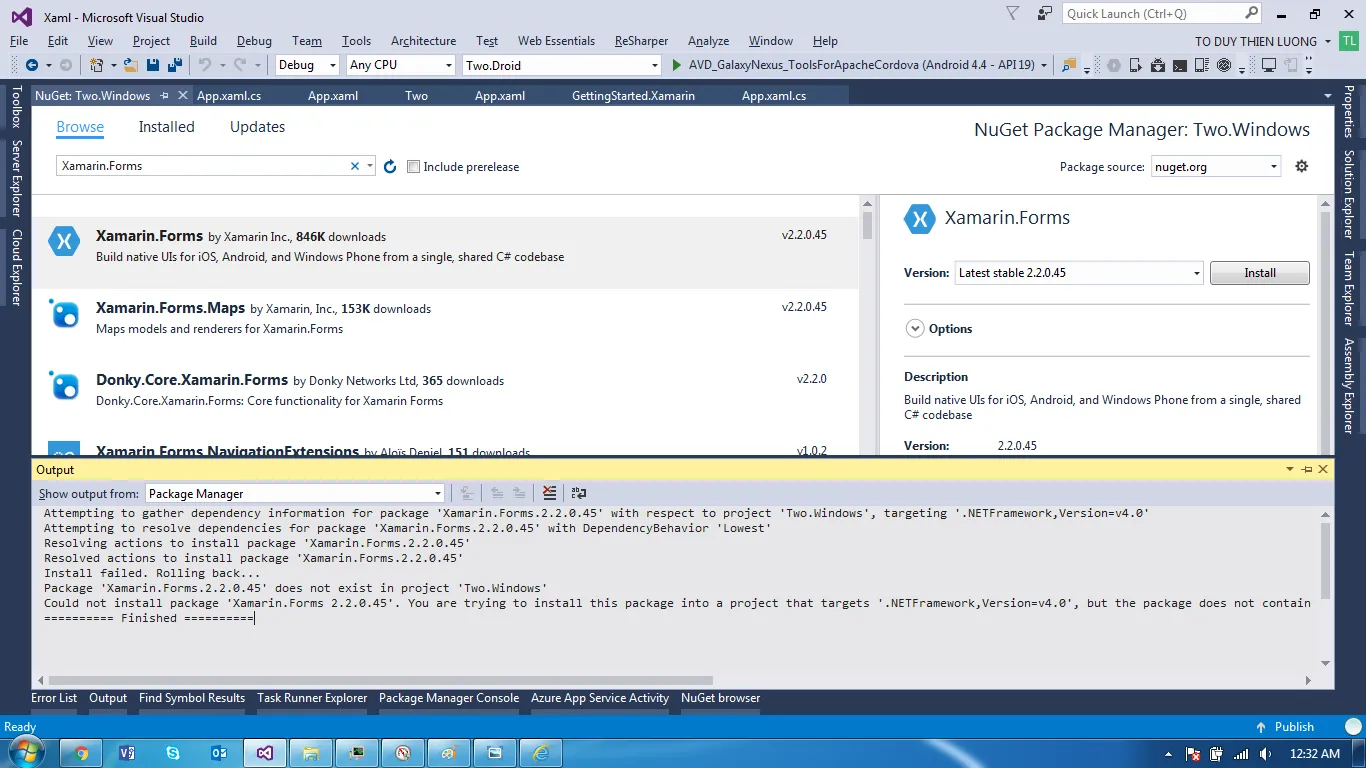Click the Clear All output icon
1366x768 pixels.
pyautogui.click(x=549, y=493)
